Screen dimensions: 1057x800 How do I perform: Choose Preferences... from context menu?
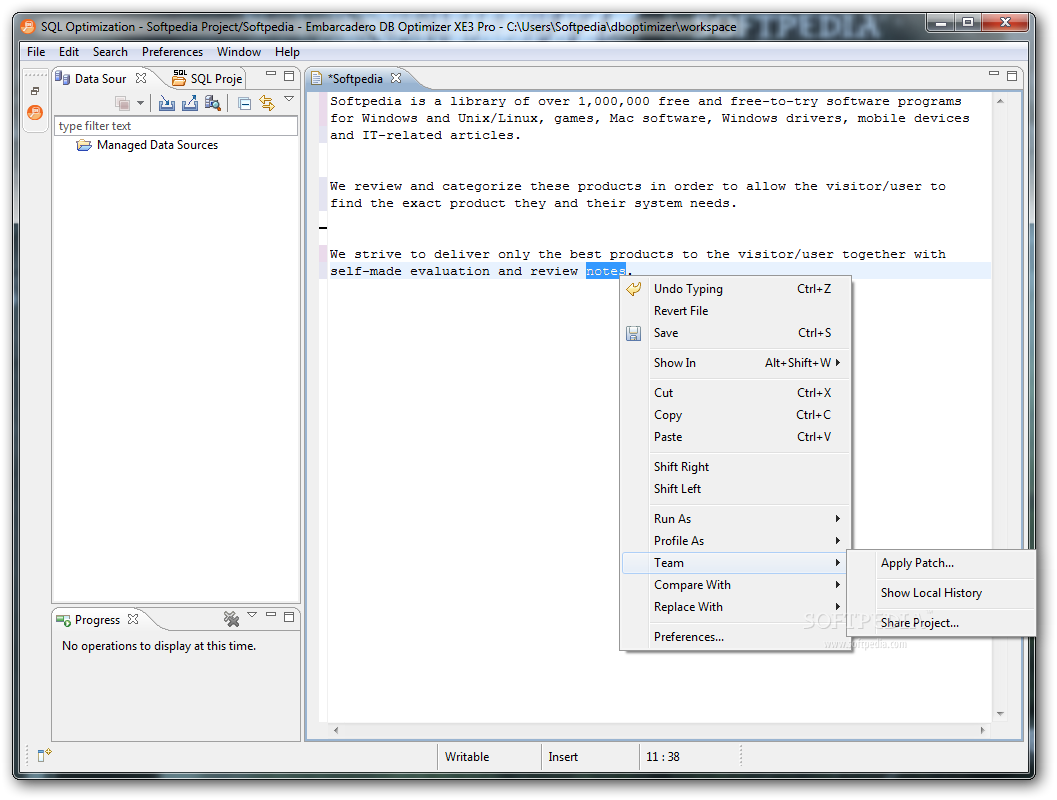pyautogui.click(x=736, y=637)
